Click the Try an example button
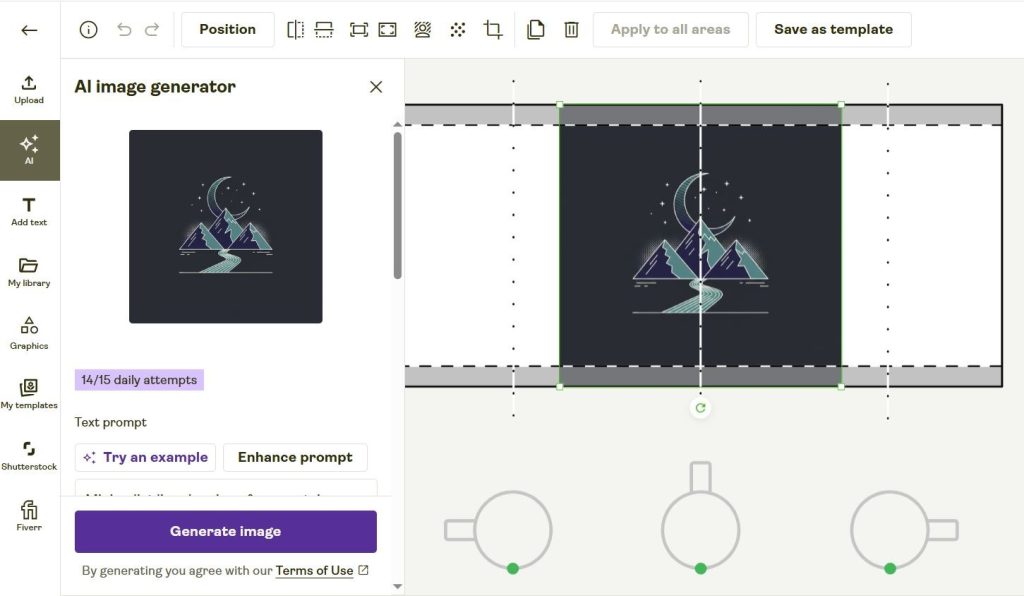Viewport: 1024px width, 596px height. pos(146,457)
